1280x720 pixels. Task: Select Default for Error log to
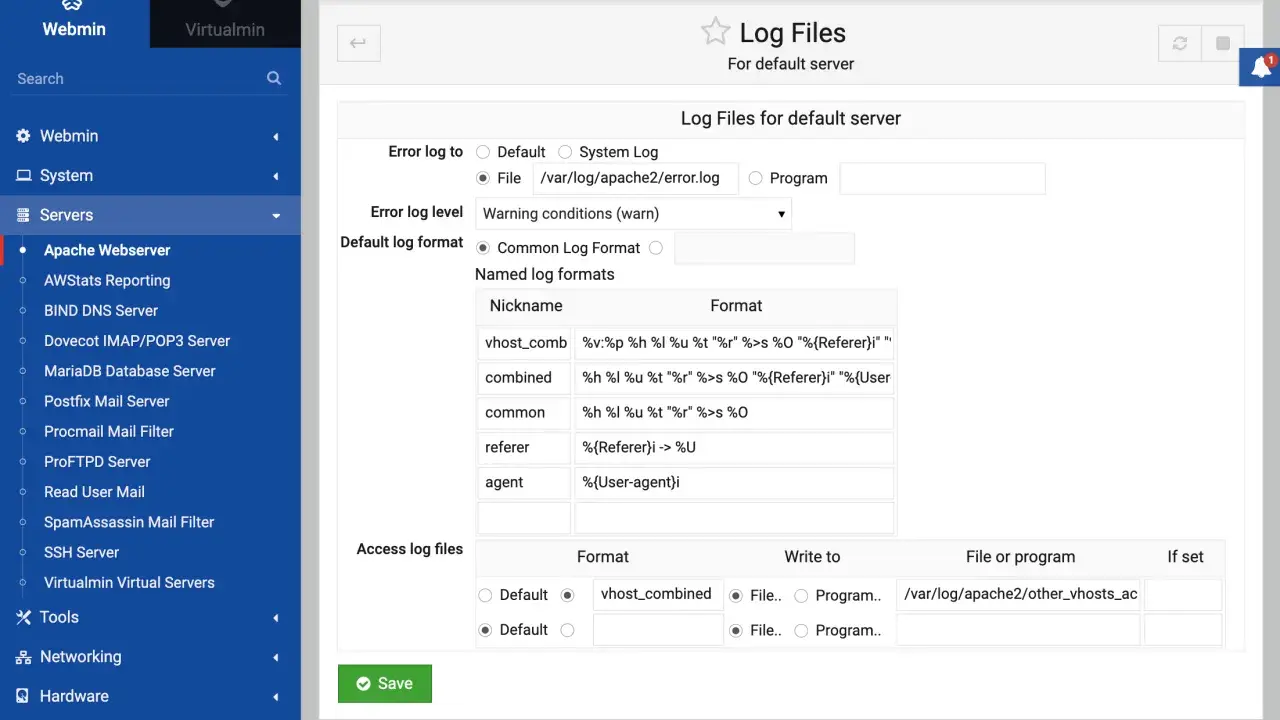[x=483, y=152]
